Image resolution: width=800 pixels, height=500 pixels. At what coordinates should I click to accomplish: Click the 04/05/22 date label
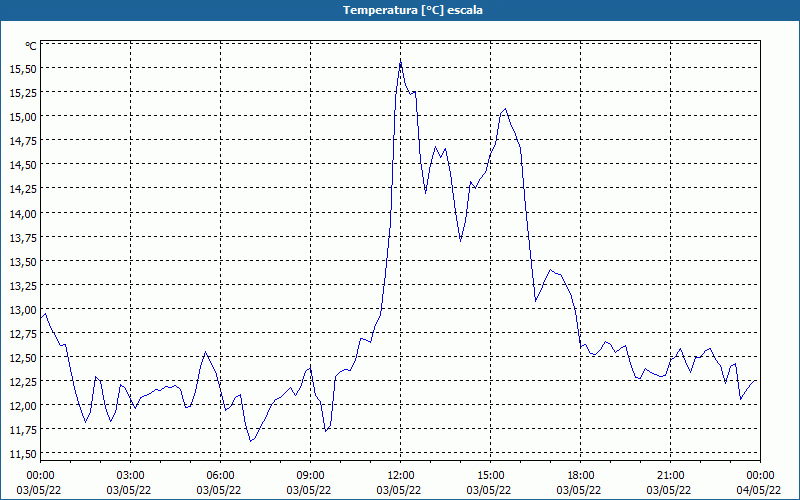758,490
